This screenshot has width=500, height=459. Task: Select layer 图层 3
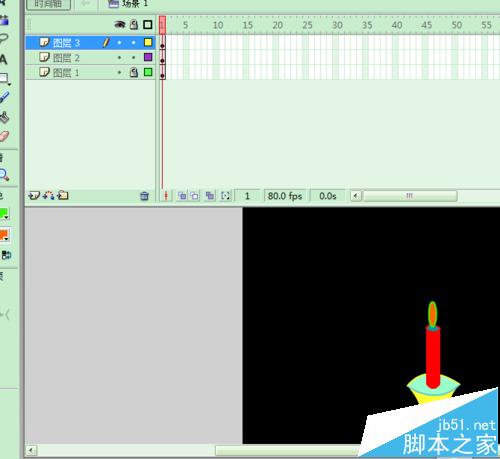tap(90, 43)
